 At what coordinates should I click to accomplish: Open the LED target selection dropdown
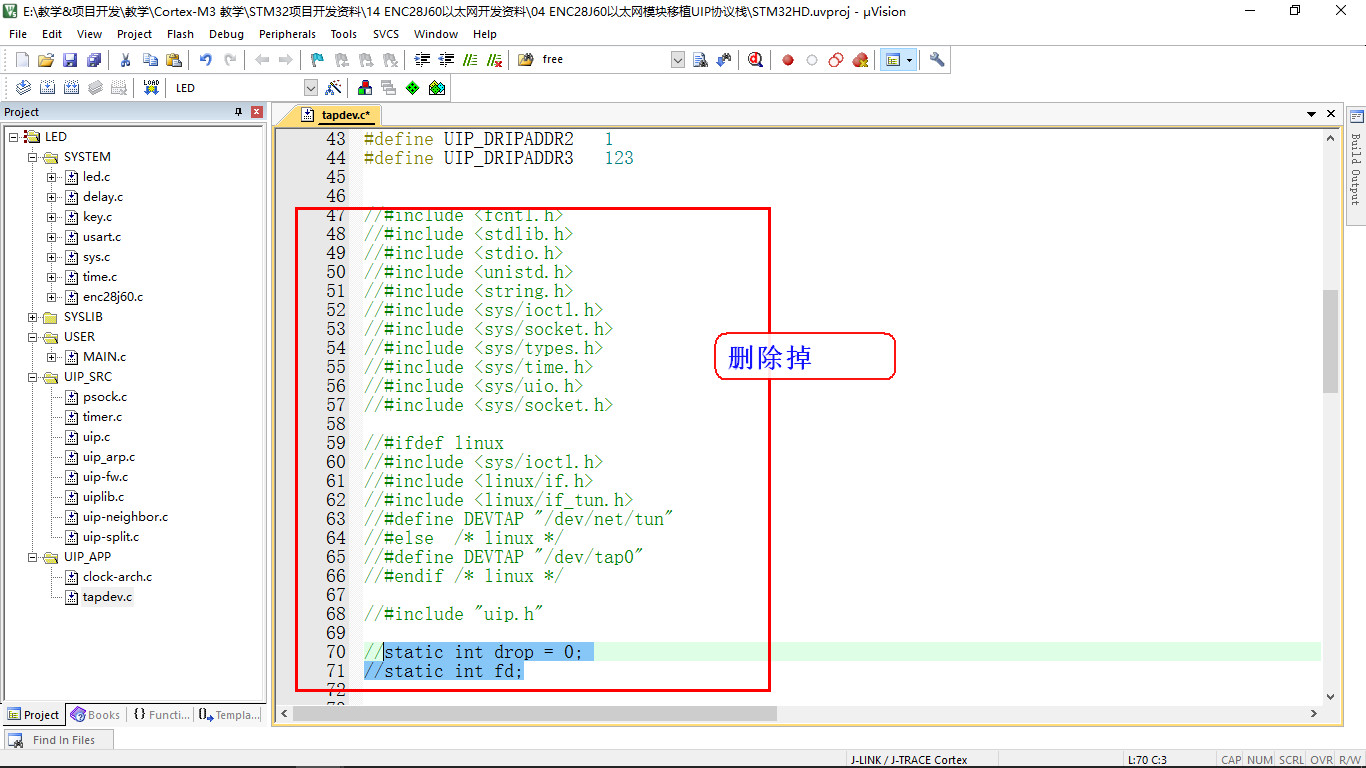[310, 87]
